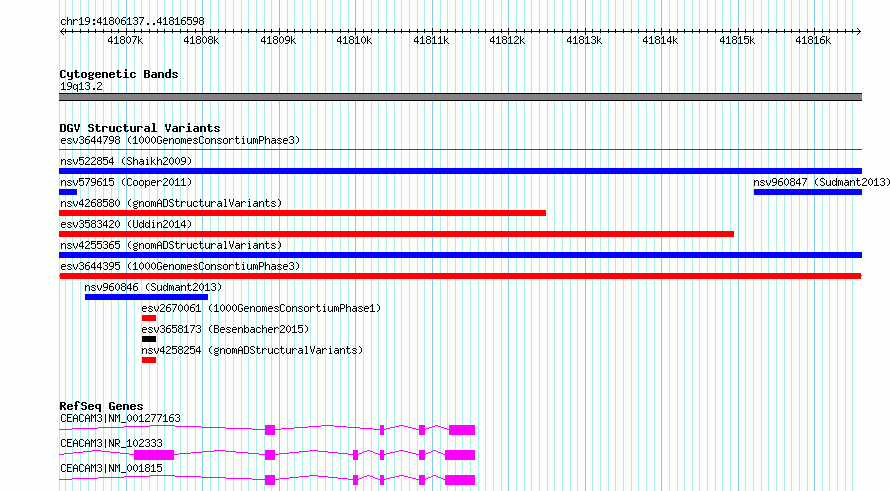Click the 41812k ruler tick label
Screen dimensions: 890x491
[507, 40]
